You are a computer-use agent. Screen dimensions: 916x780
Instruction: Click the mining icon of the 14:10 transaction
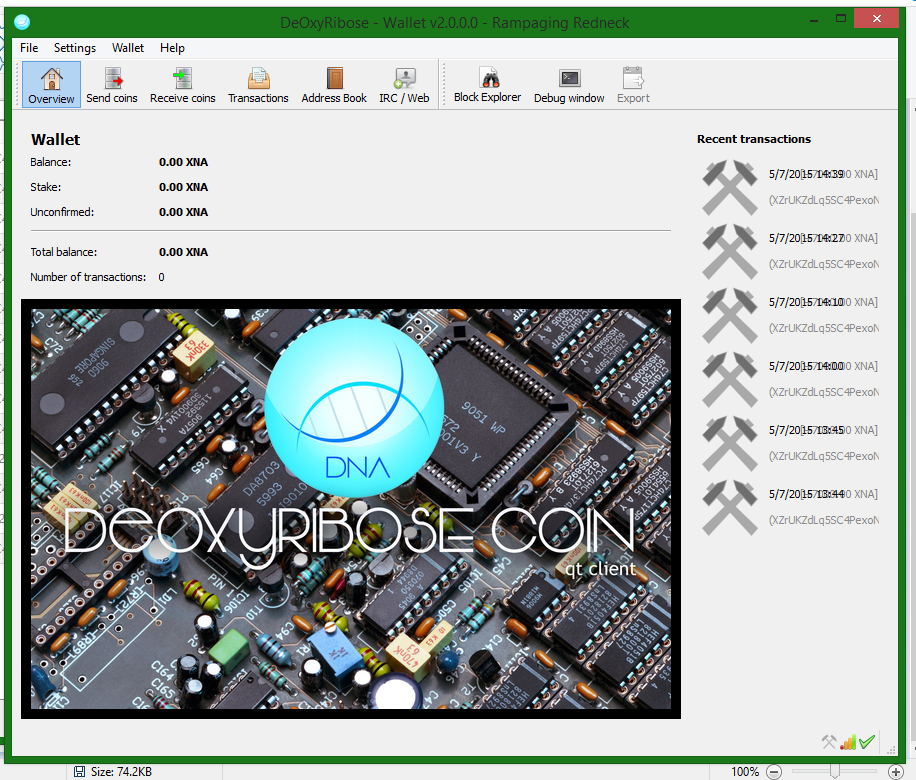click(730, 316)
